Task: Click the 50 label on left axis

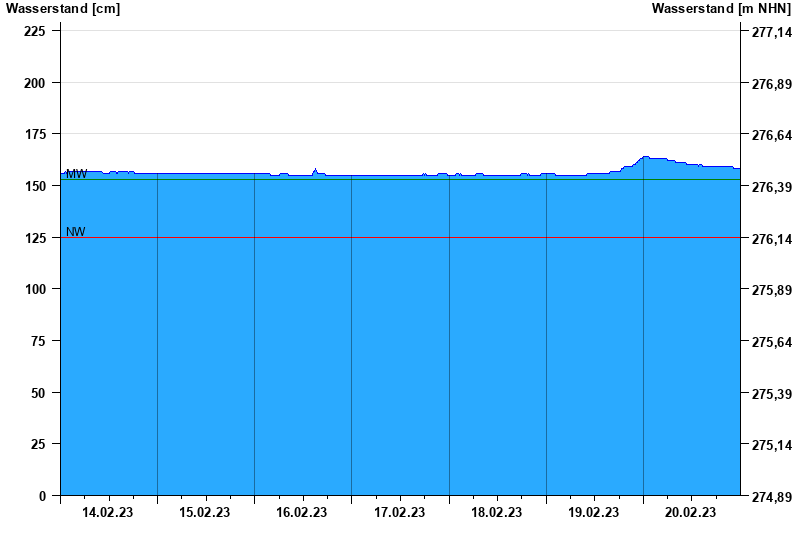Action: [x=38, y=393]
